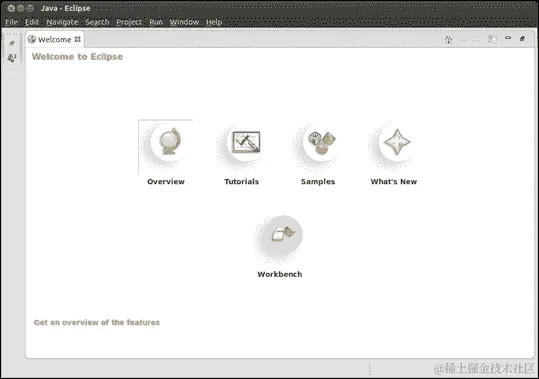Viewport: 539px width, 379px height.
Task: Open the Overview globe icon
Action: (x=170, y=142)
